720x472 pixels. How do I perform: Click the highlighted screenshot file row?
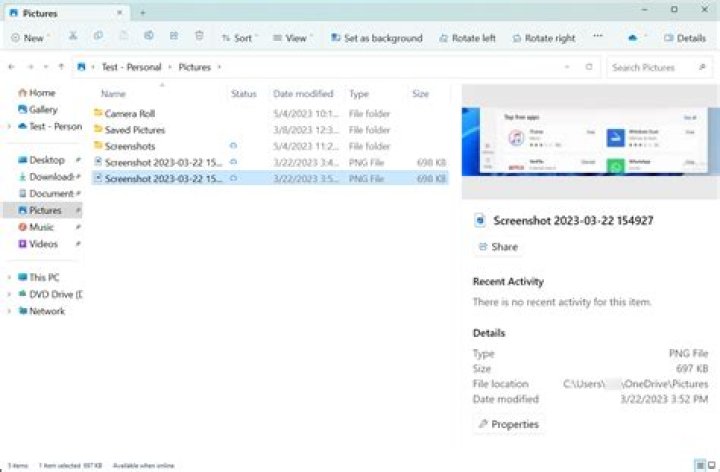(x=270, y=178)
